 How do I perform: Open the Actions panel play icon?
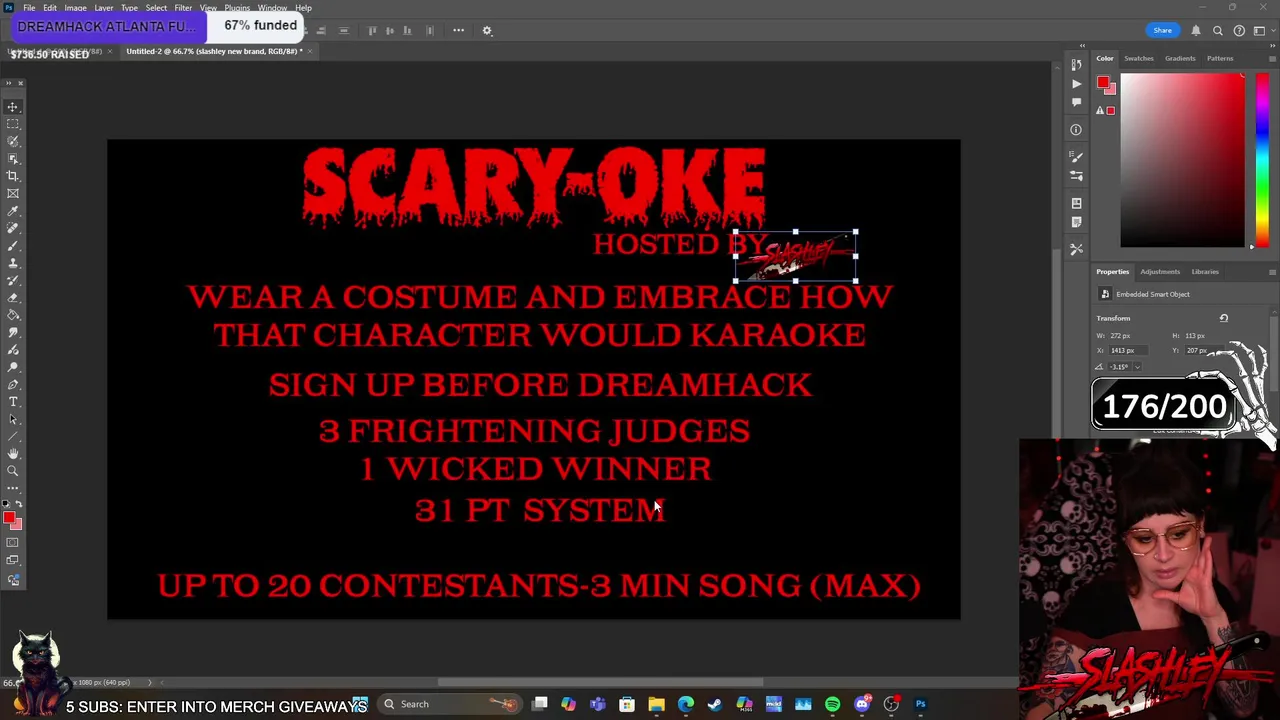1076,84
